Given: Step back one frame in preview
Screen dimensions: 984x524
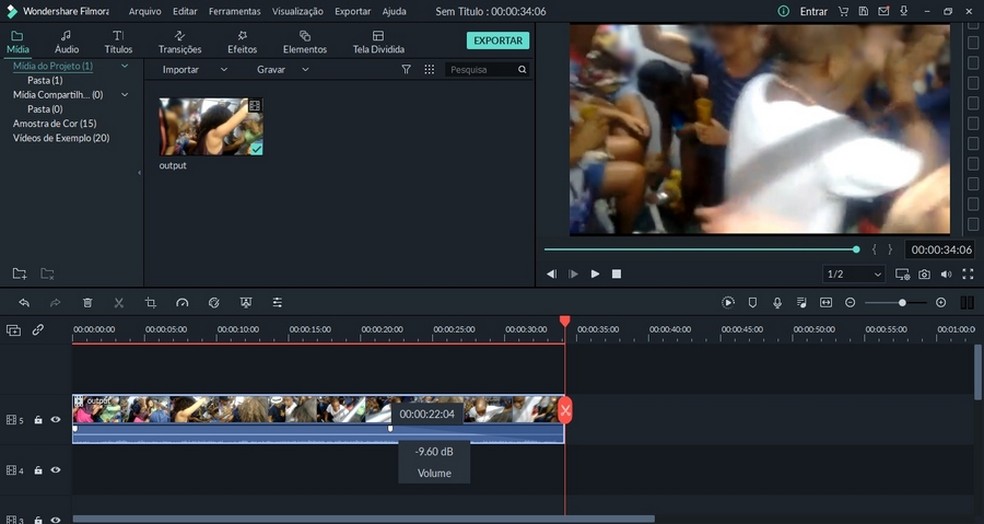Looking at the screenshot, I should (x=552, y=274).
